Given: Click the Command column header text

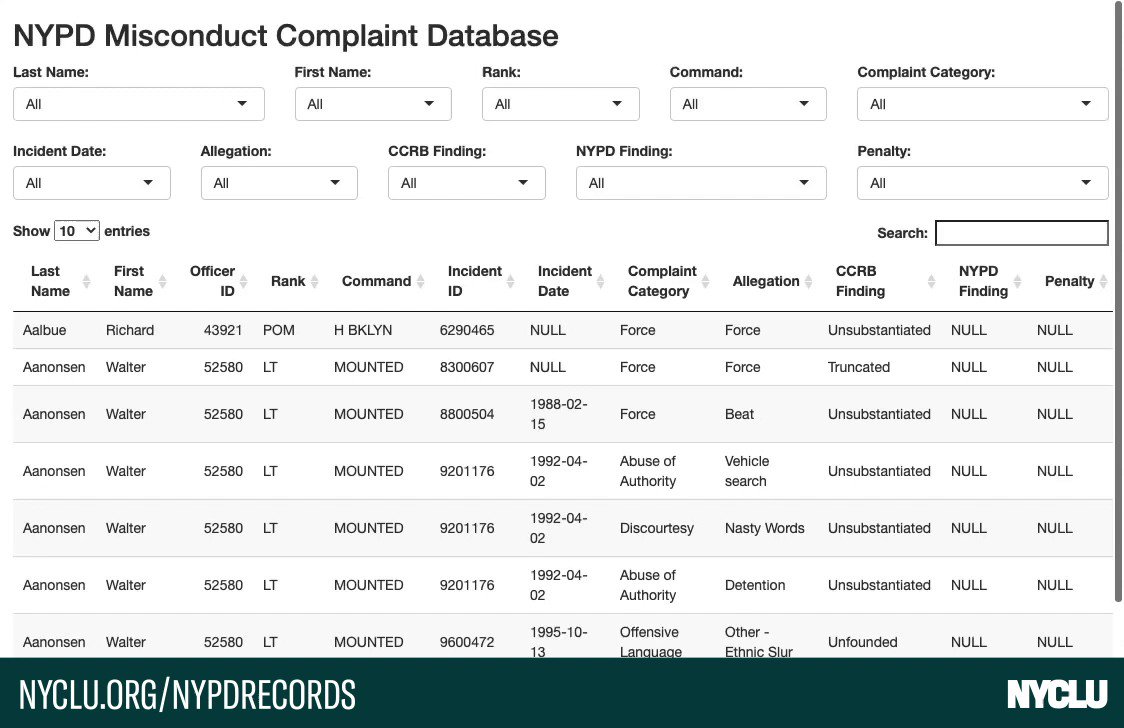Looking at the screenshot, I should click(x=376, y=281).
